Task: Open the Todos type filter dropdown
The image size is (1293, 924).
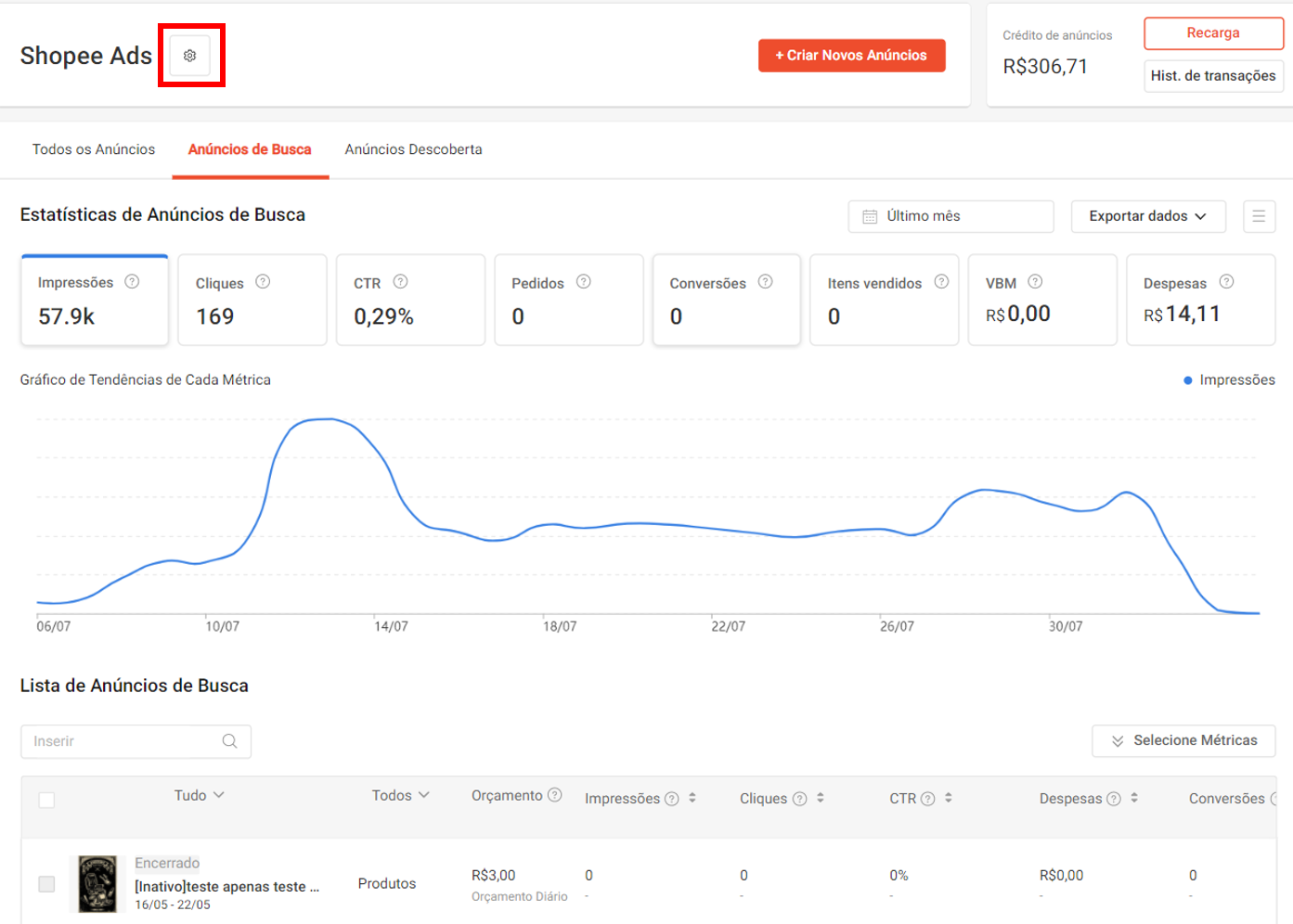Action: [x=401, y=795]
